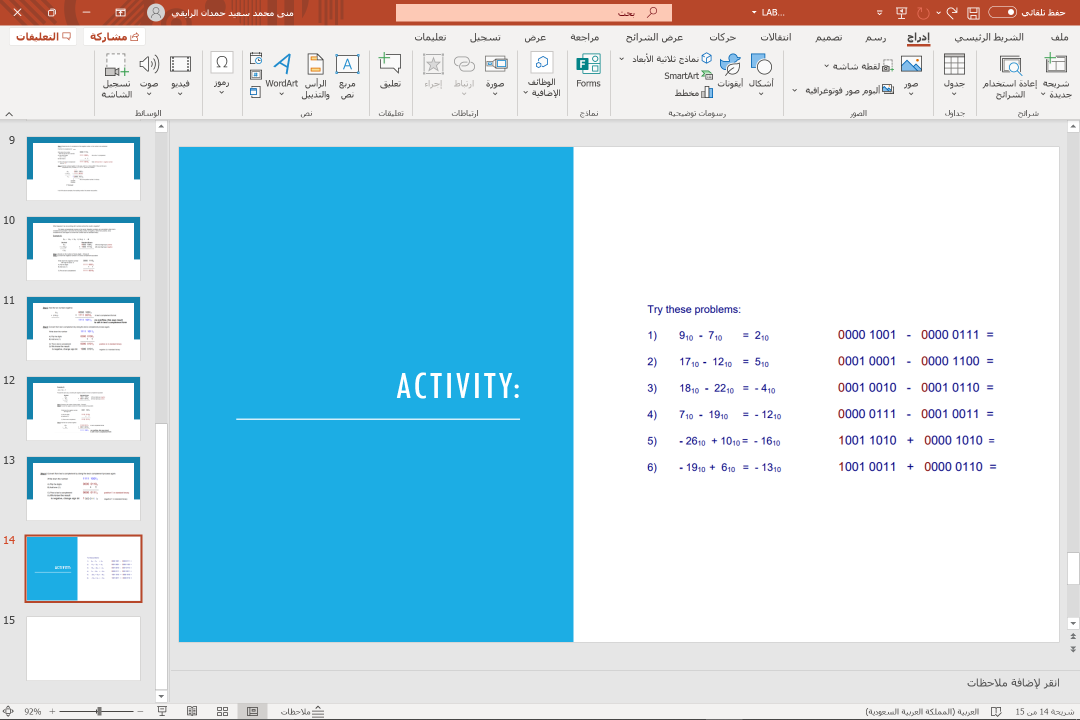The height and width of the screenshot is (720, 1080).
Task: Click the WordArt icon
Action: tap(282, 65)
